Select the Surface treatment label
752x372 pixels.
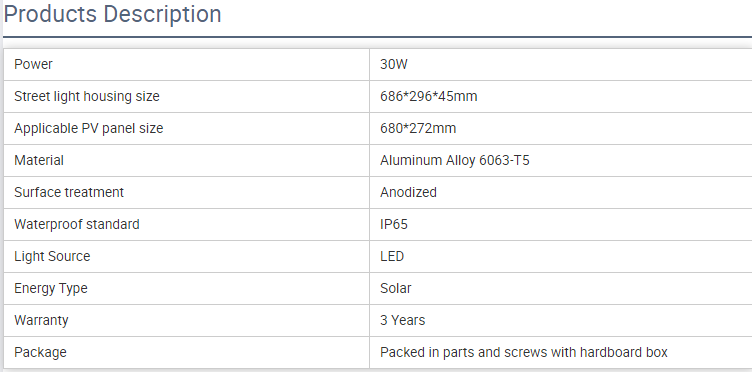click(x=69, y=192)
